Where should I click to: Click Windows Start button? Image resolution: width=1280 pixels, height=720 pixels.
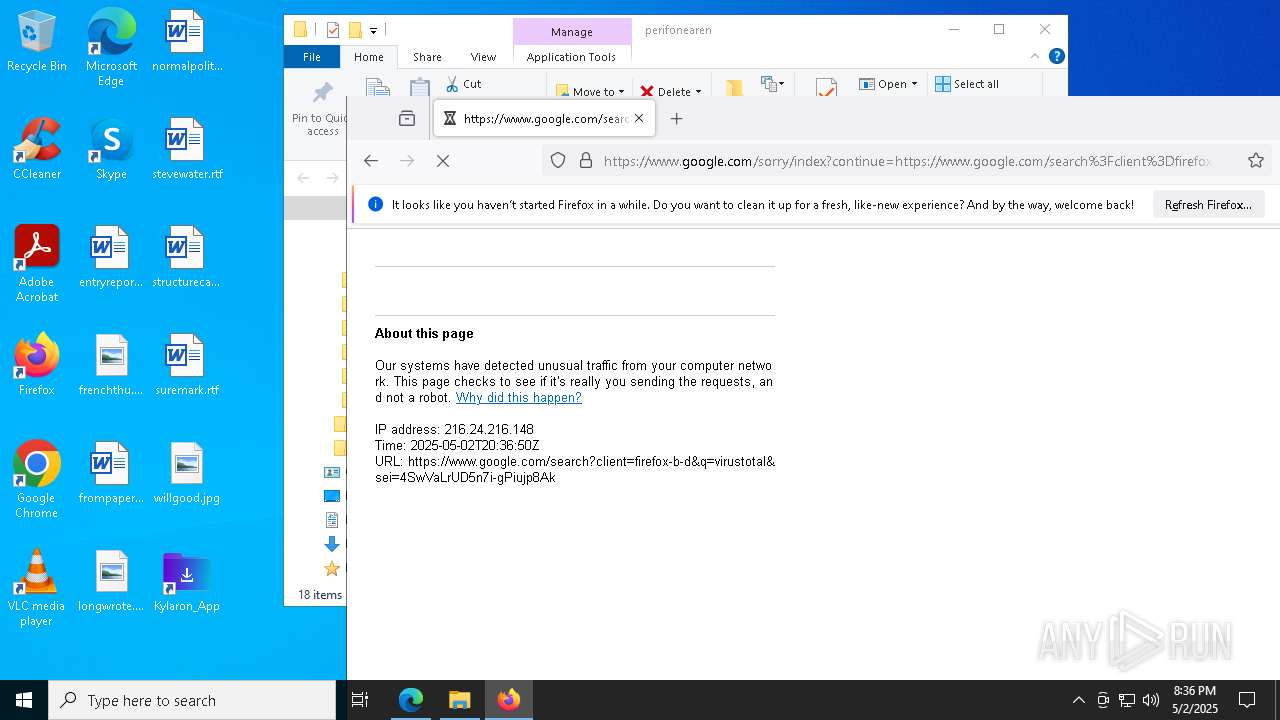(x=24, y=700)
